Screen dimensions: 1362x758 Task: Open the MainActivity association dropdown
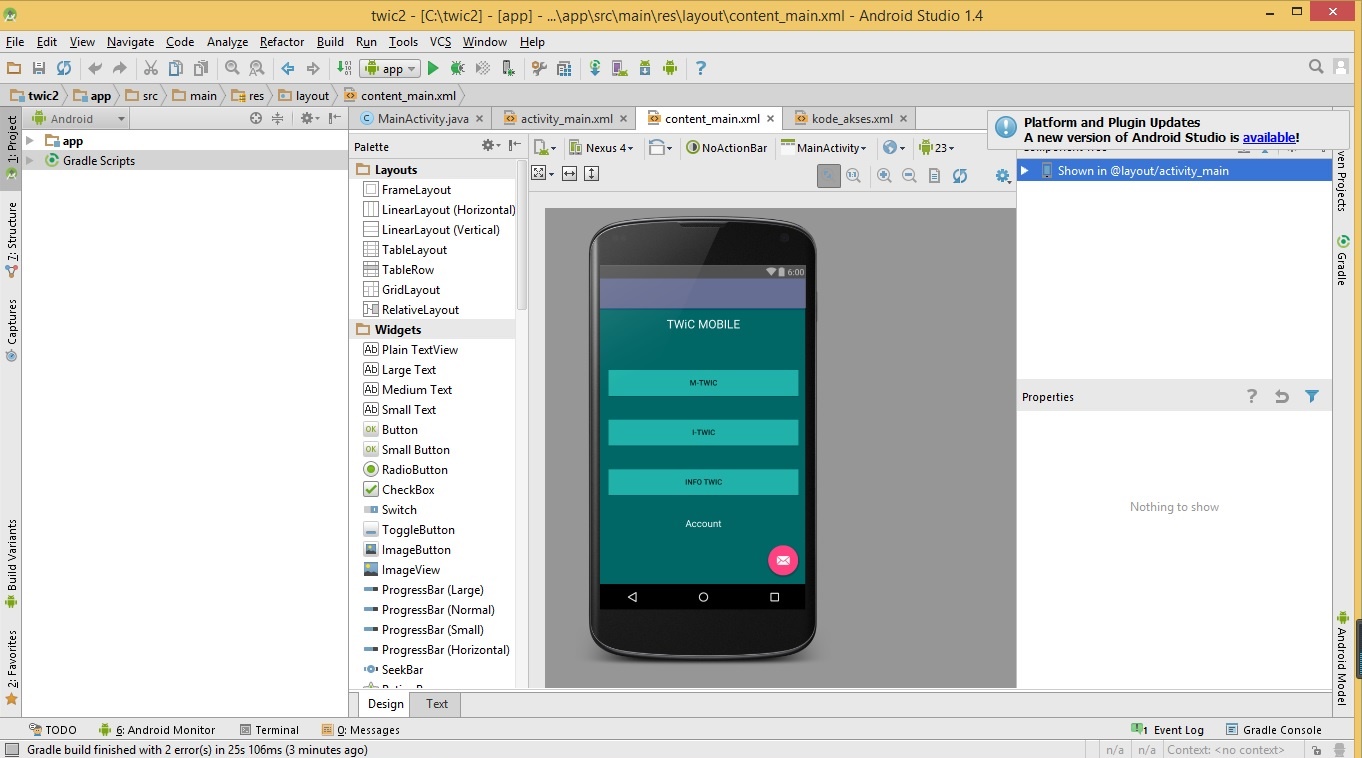pos(824,147)
